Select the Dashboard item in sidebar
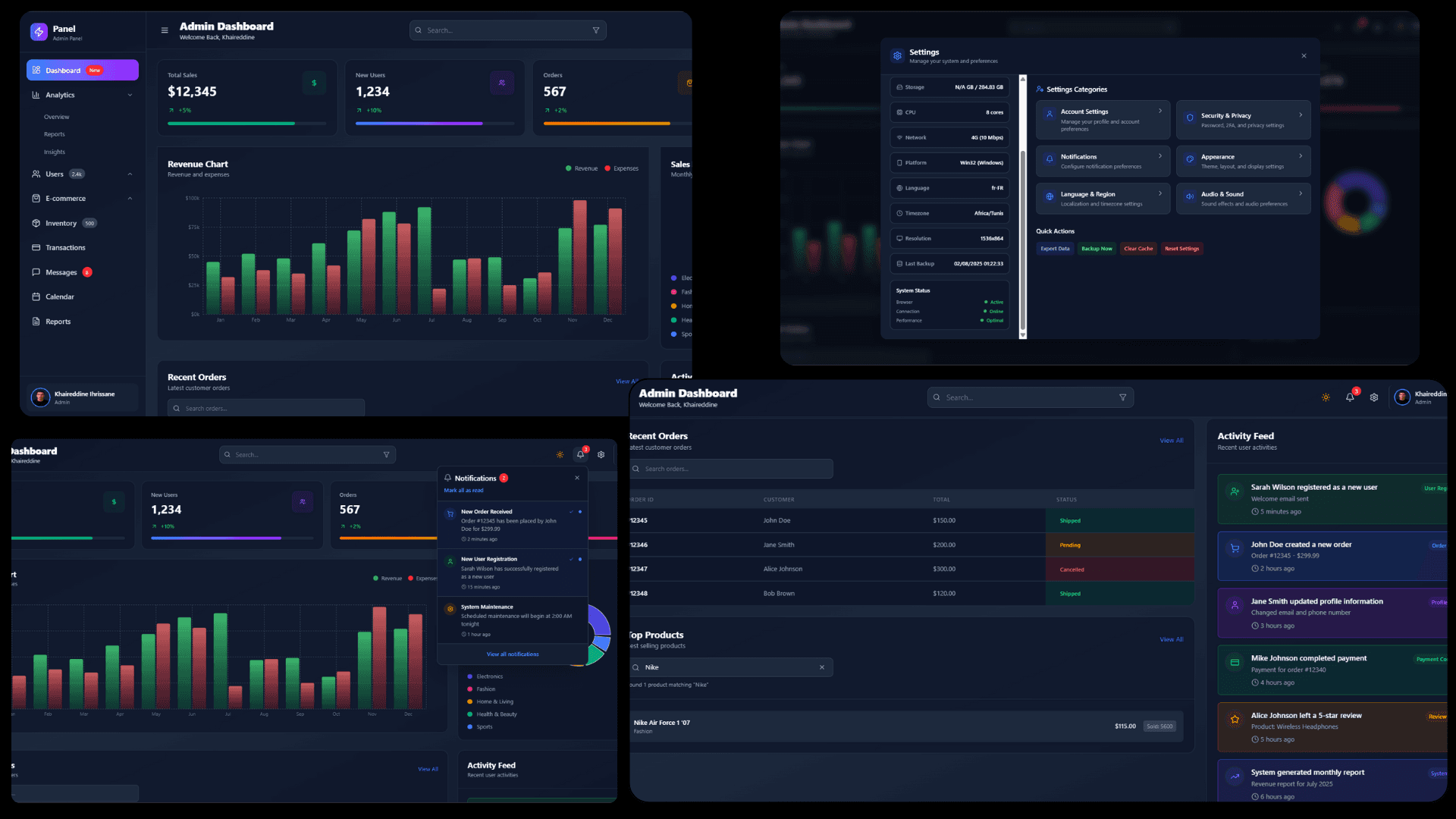This screenshot has width=1456, height=819. (83, 70)
